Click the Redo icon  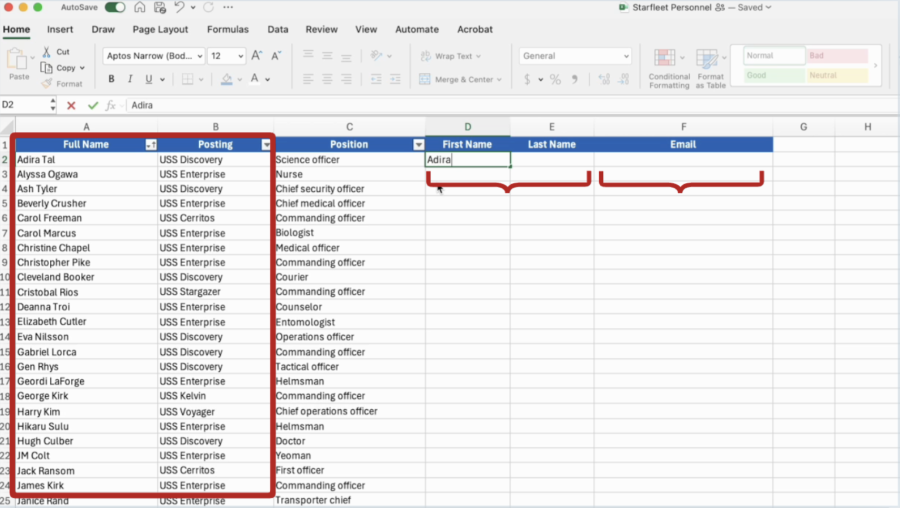coord(208,7)
